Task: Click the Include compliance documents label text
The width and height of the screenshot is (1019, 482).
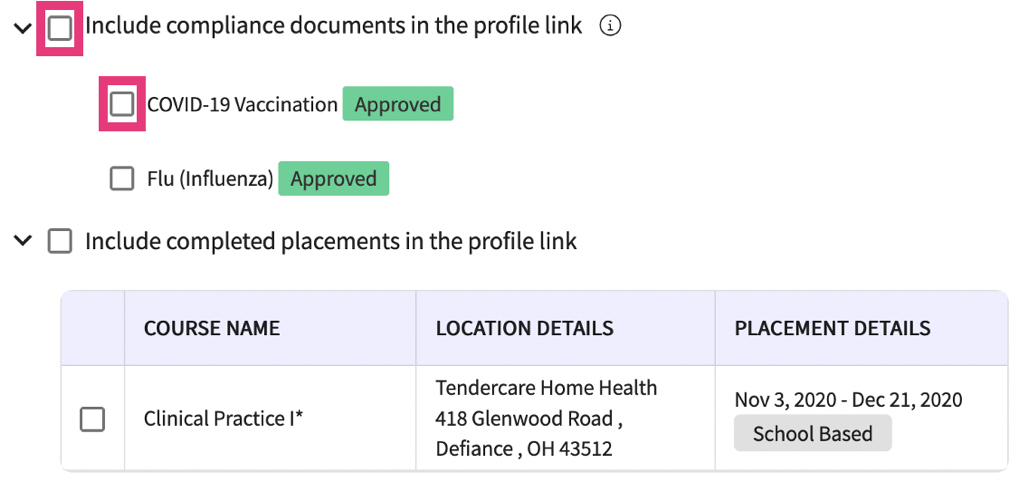Action: point(333,27)
